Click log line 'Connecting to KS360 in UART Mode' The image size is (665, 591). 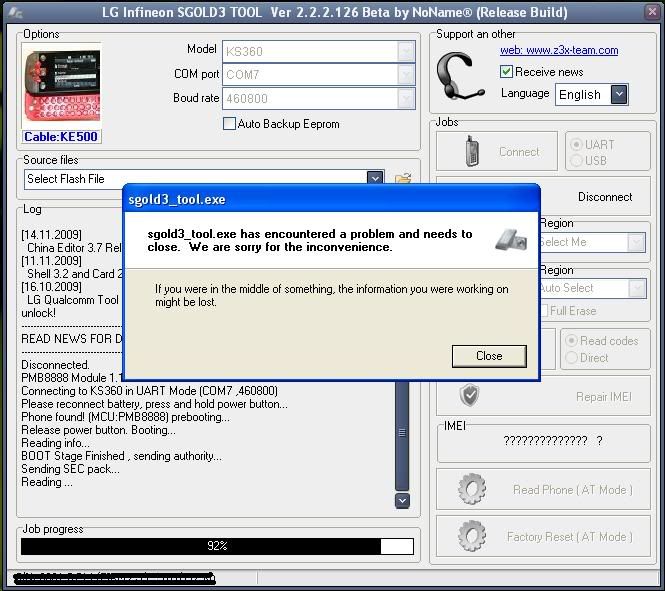[150, 390]
